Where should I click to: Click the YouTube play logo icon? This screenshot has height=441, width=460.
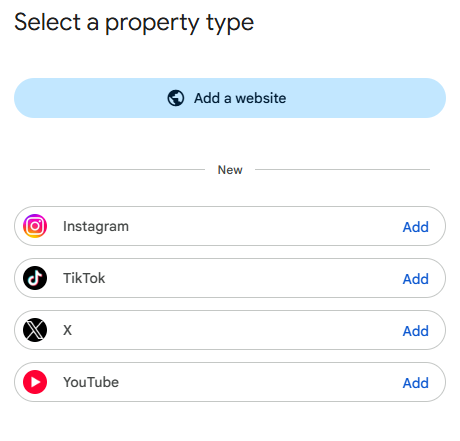35,382
